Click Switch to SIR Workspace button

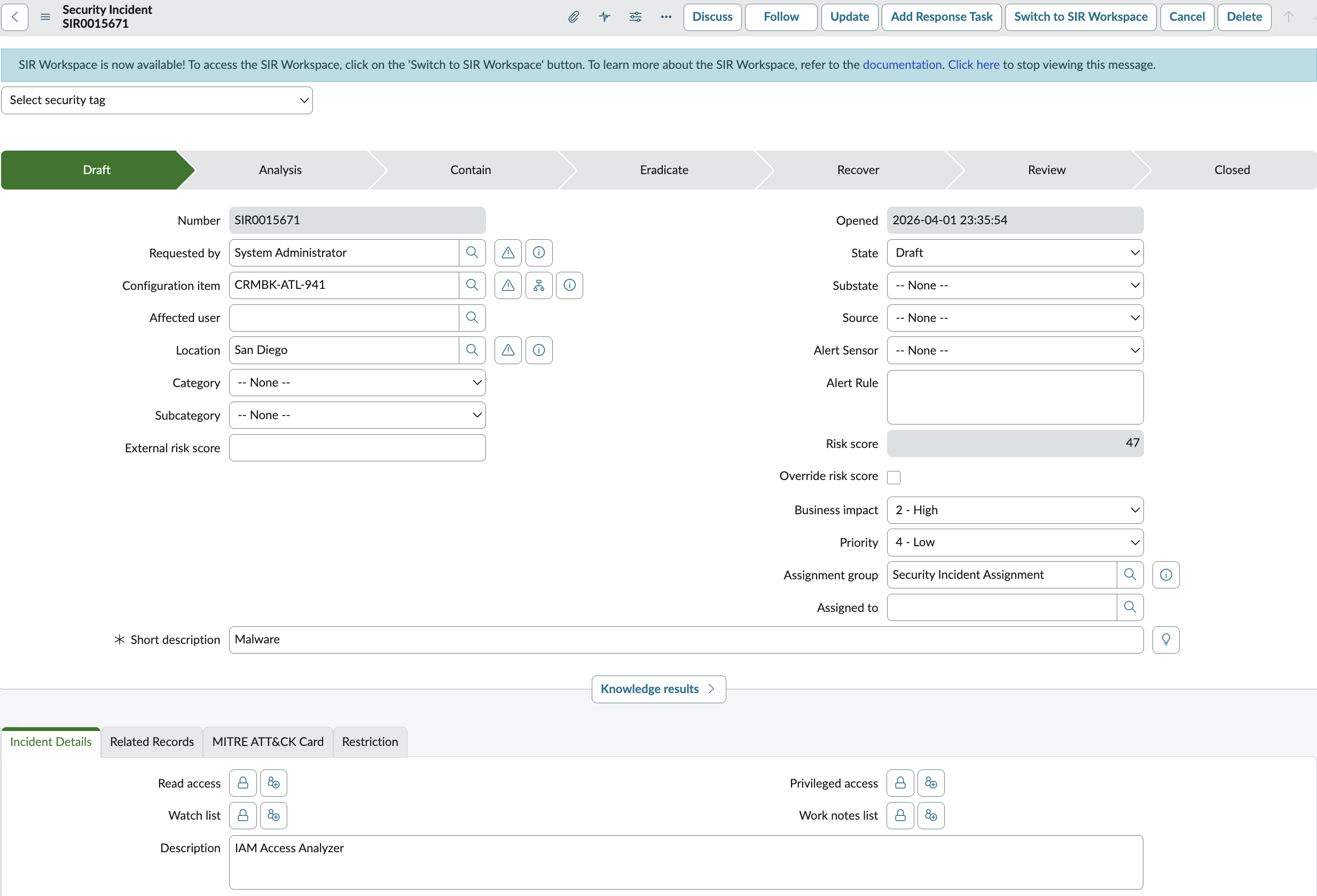tap(1081, 17)
